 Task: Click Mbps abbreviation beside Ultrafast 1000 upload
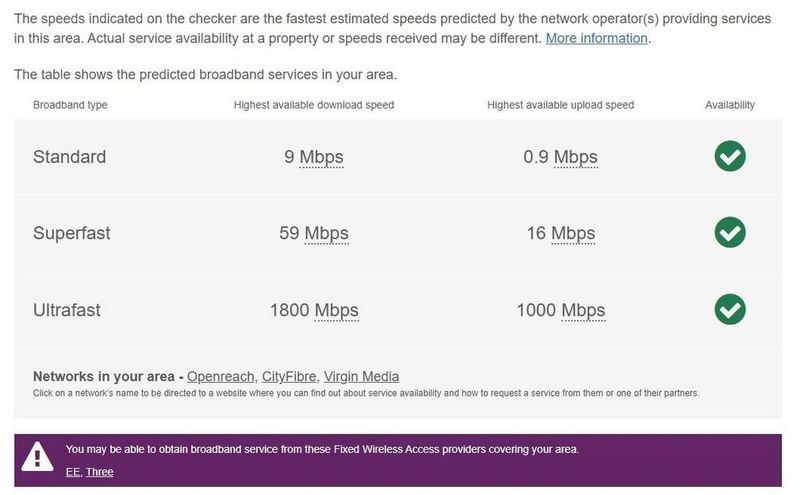(x=583, y=311)
